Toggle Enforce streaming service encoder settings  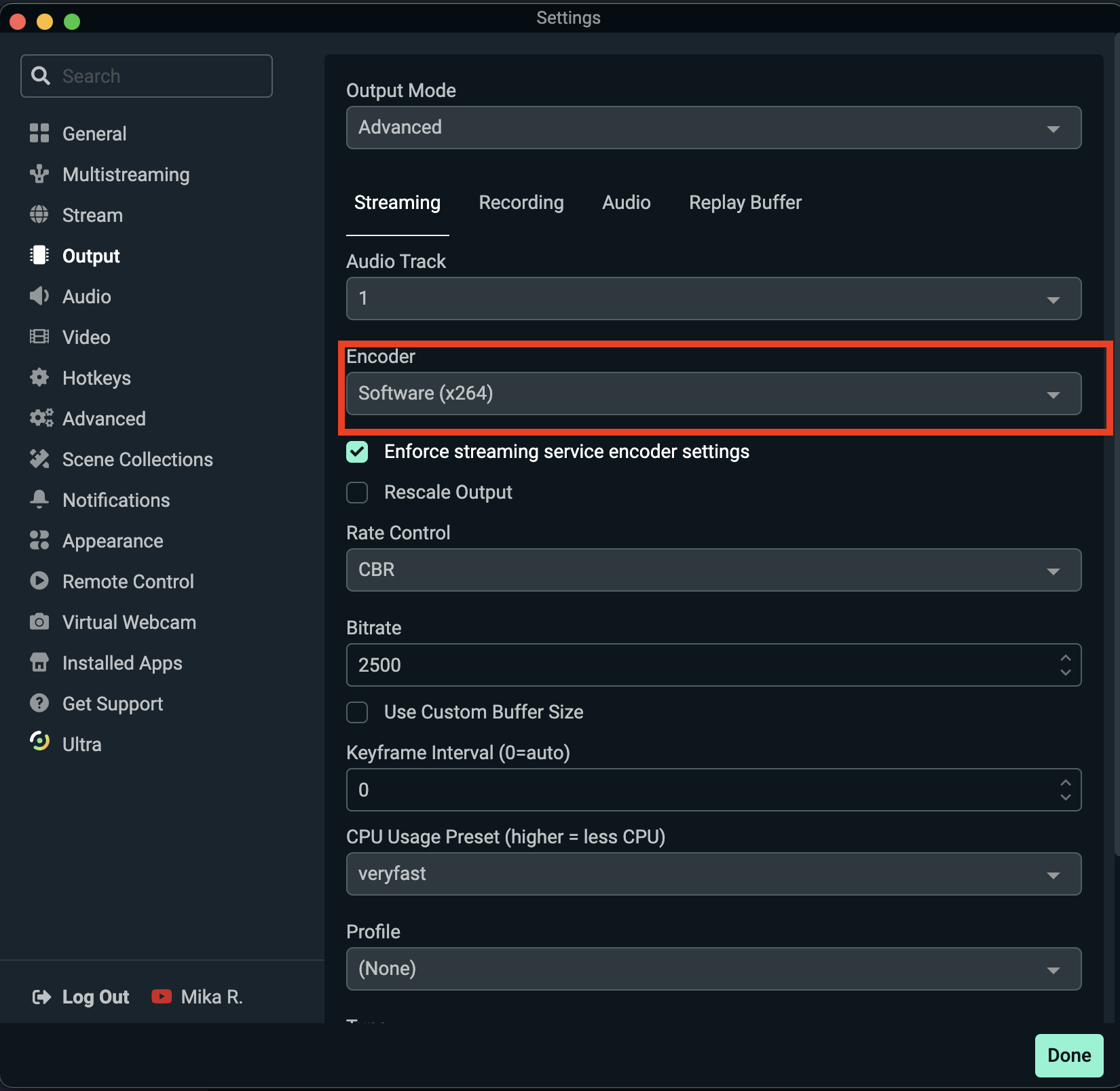tap(357, 452)
